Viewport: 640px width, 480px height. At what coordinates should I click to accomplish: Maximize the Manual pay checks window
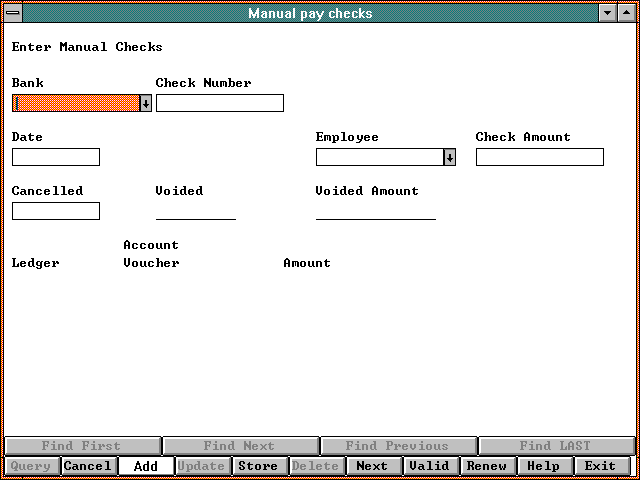(627, 13)
